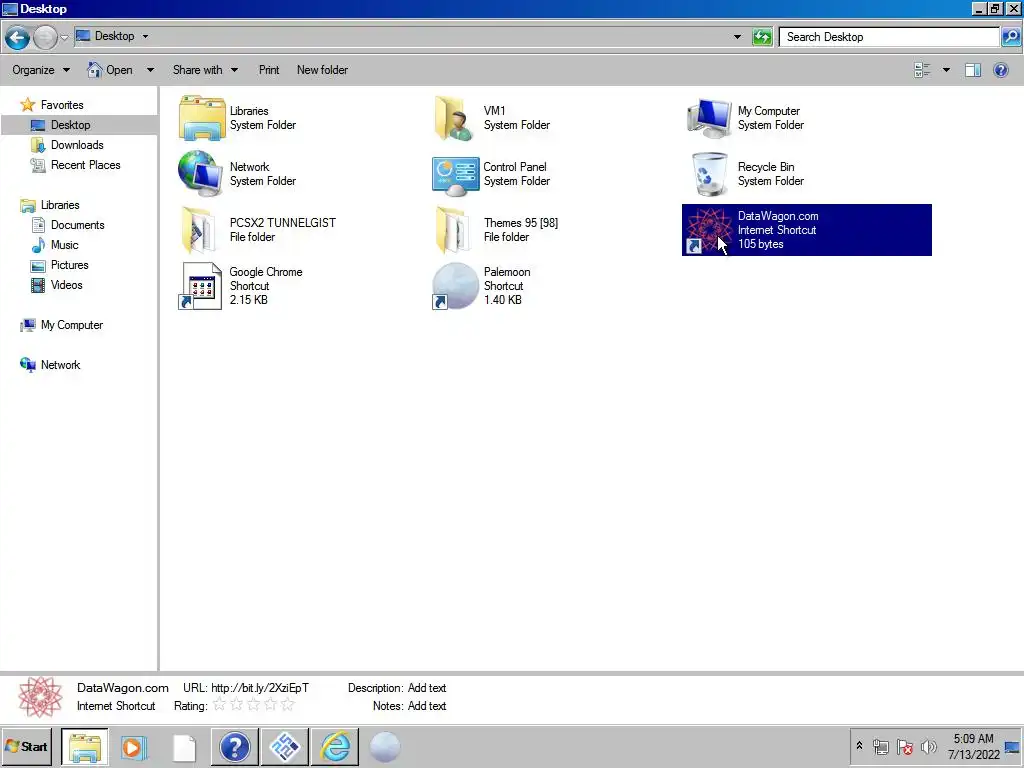
Task: Open the Share with dropdown
Action: point(205,70)
